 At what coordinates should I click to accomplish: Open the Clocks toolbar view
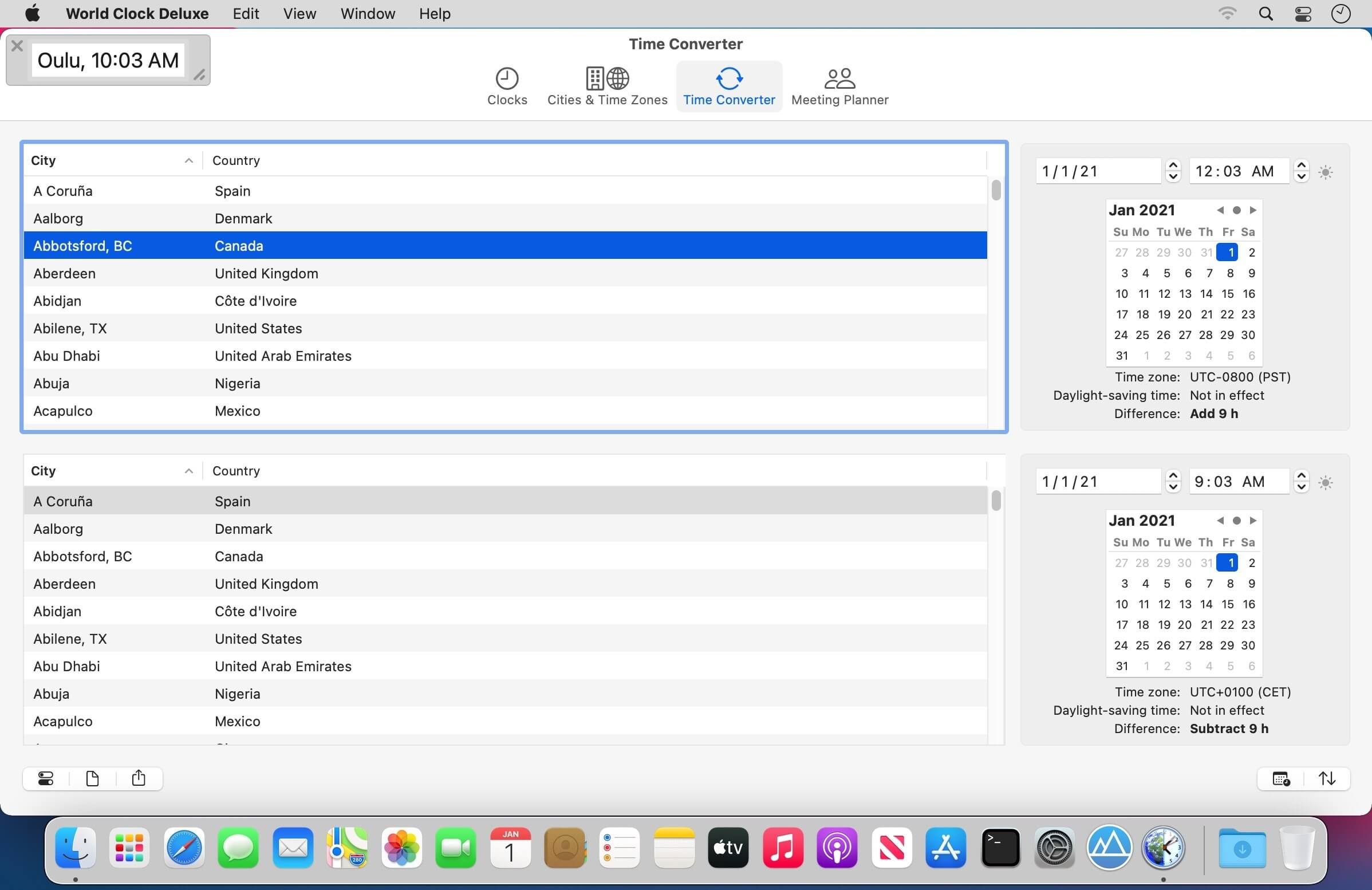tap(507, 86)
